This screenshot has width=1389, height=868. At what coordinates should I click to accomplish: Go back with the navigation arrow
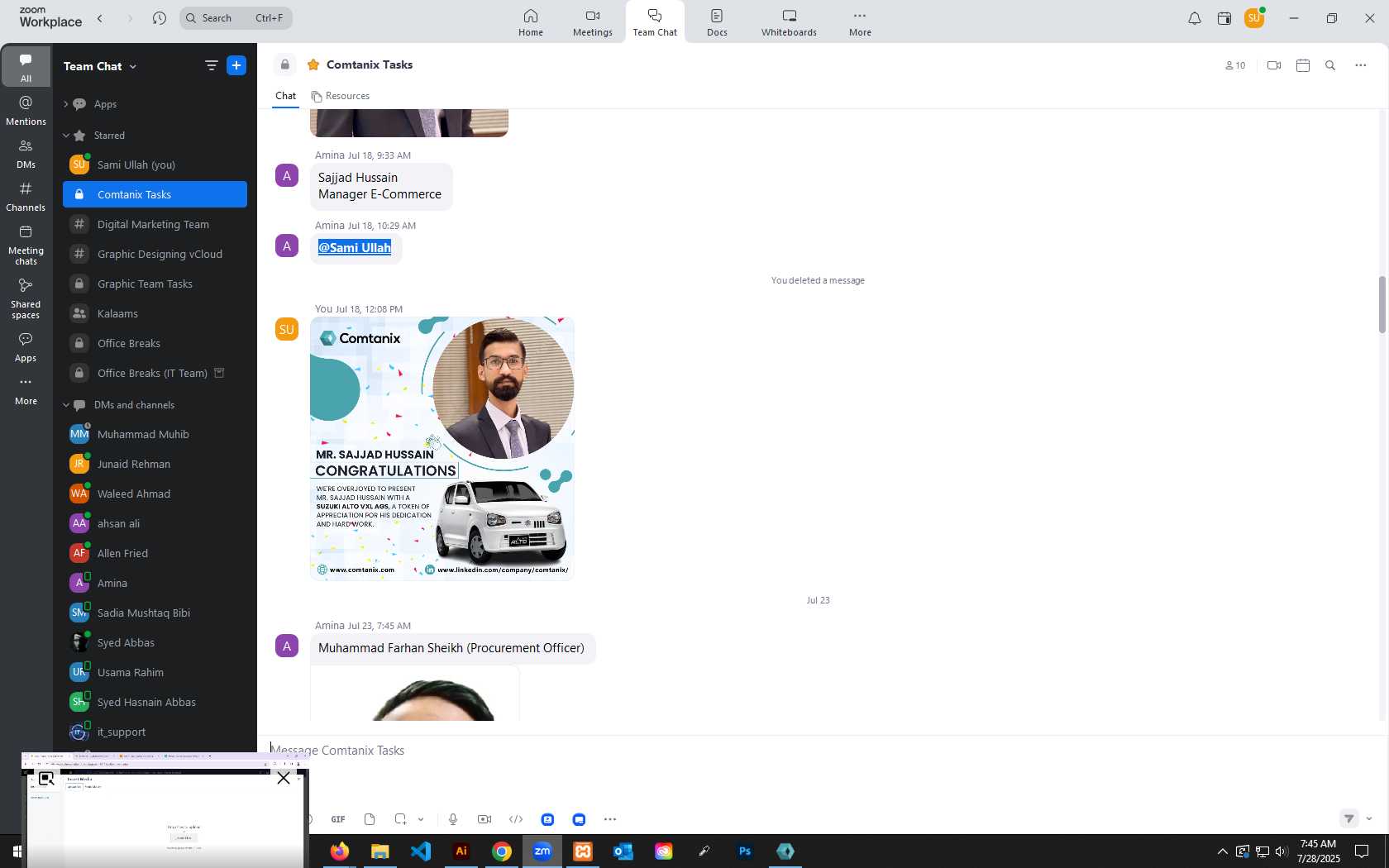[x=100, y=18]
